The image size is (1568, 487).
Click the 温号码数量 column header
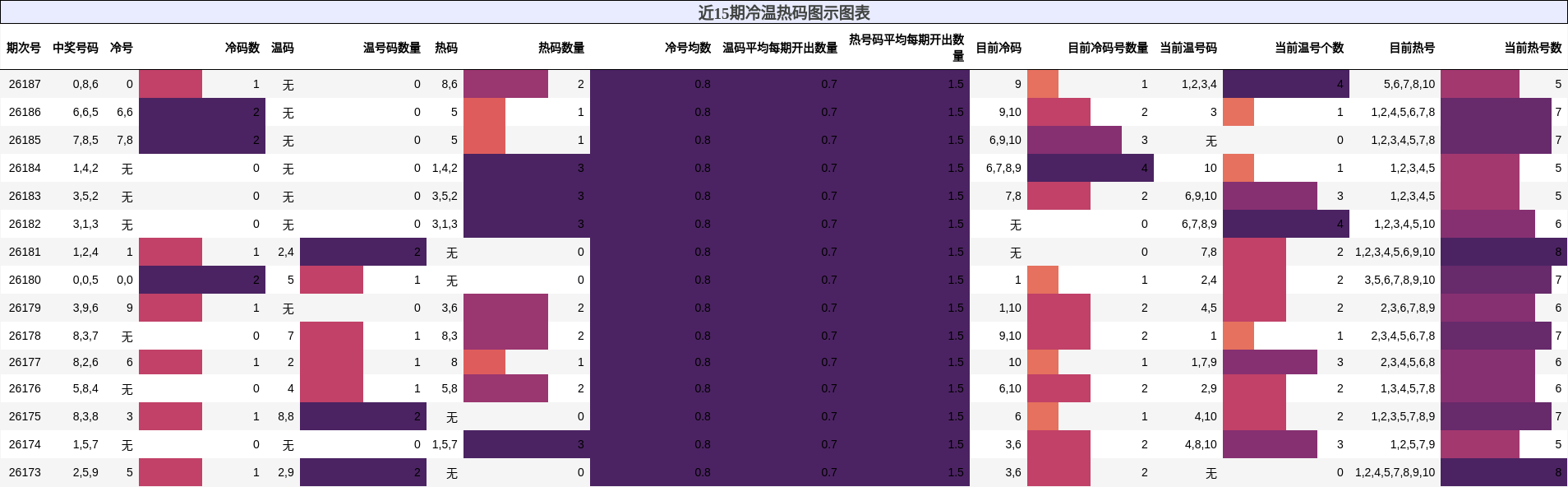pos(392,48)
